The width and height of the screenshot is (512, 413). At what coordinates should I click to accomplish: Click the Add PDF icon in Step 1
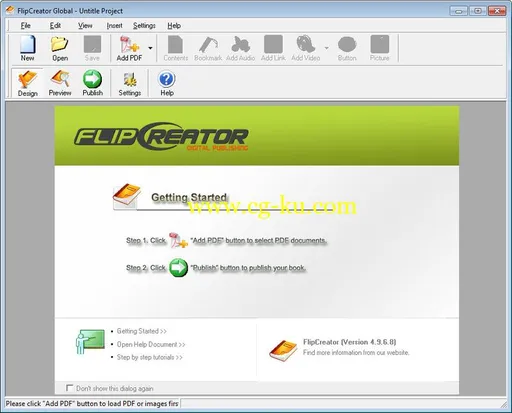coord(178,240)
